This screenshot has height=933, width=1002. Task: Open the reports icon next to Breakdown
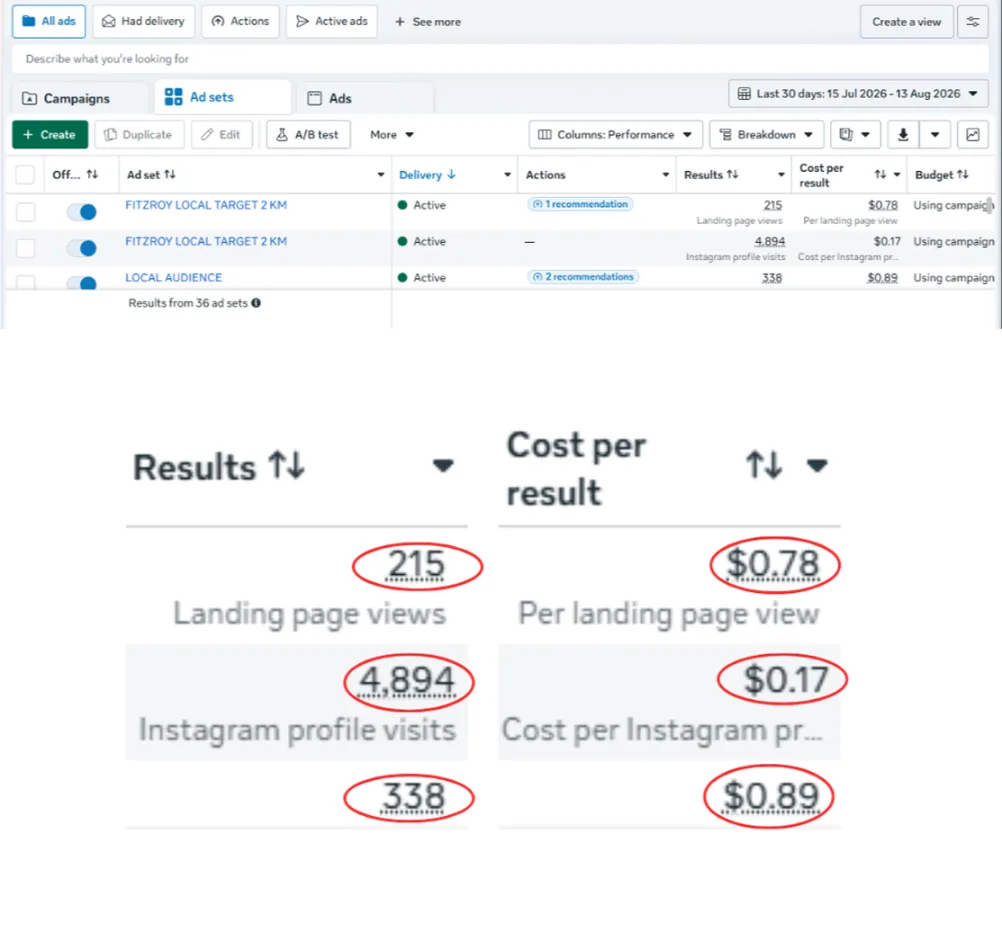(855, 135)
